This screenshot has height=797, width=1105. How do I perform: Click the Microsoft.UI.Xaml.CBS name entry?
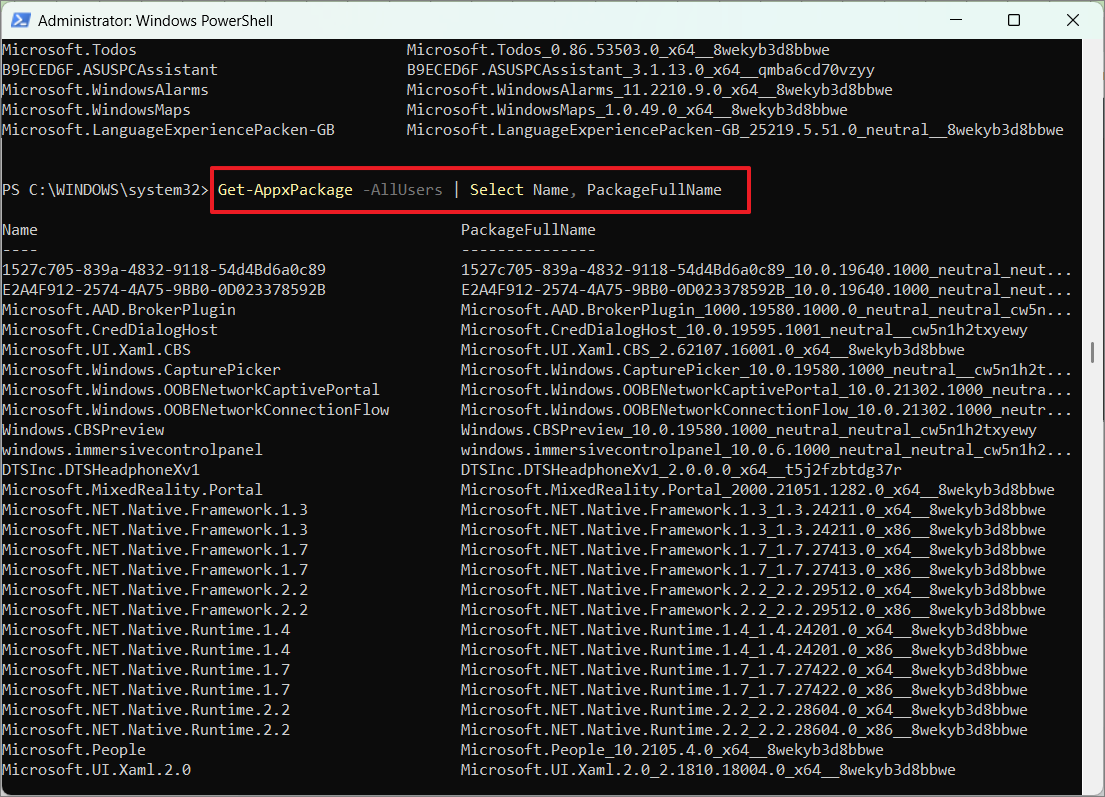tap(96, 350)
